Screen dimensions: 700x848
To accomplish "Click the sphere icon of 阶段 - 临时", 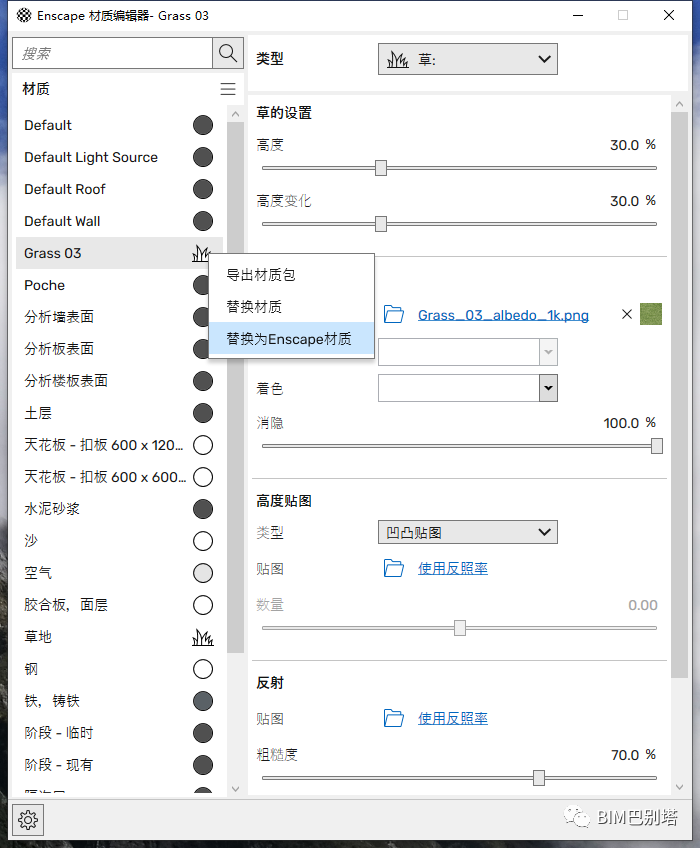I will (x=203, y=733).
